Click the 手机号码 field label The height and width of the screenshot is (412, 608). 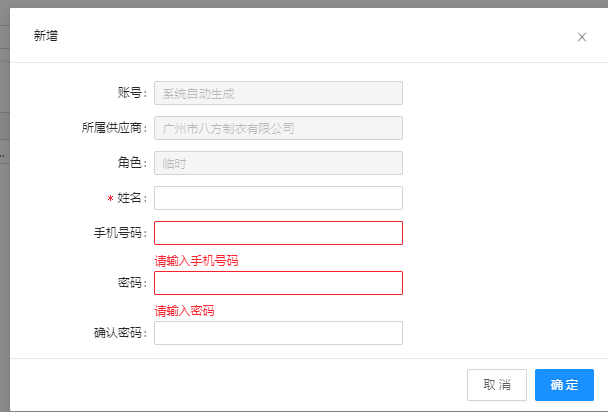[x=119, y=233]
